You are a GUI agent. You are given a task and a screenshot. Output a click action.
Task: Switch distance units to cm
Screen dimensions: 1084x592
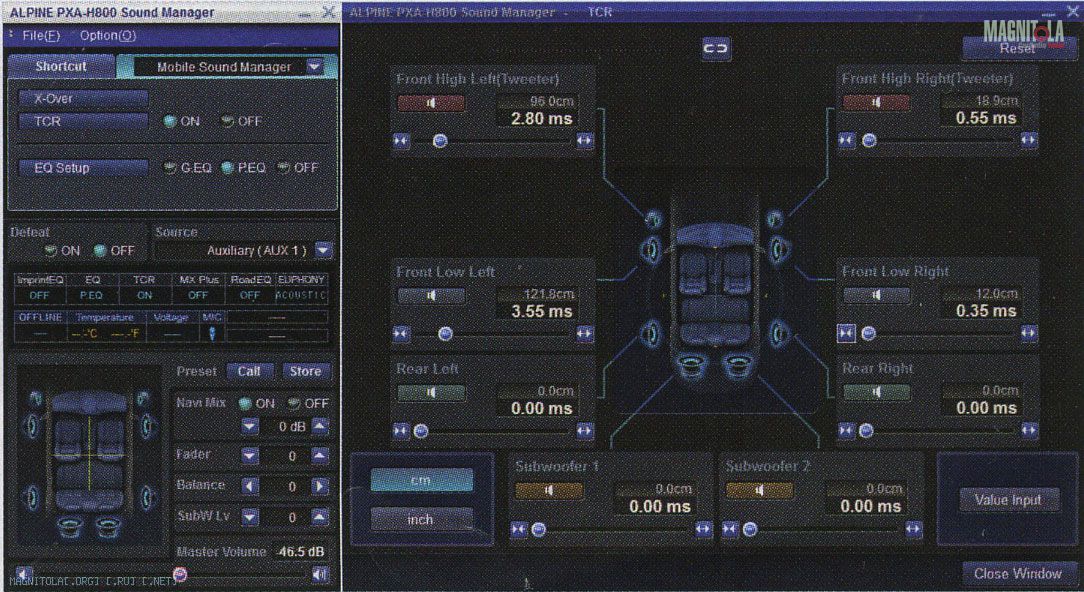(422, 481)
